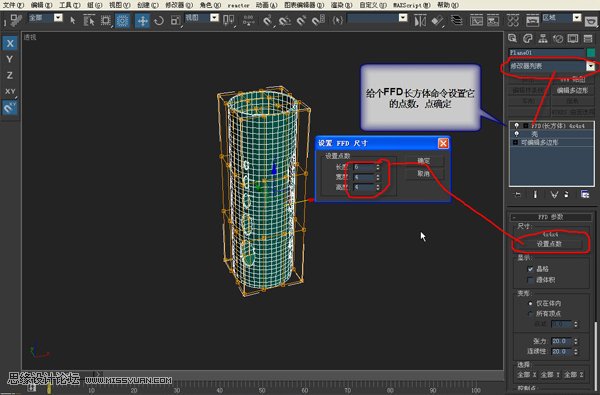Toggle the 3D Snaps icon
Screen dimensions: 600x395
point(267,20)
